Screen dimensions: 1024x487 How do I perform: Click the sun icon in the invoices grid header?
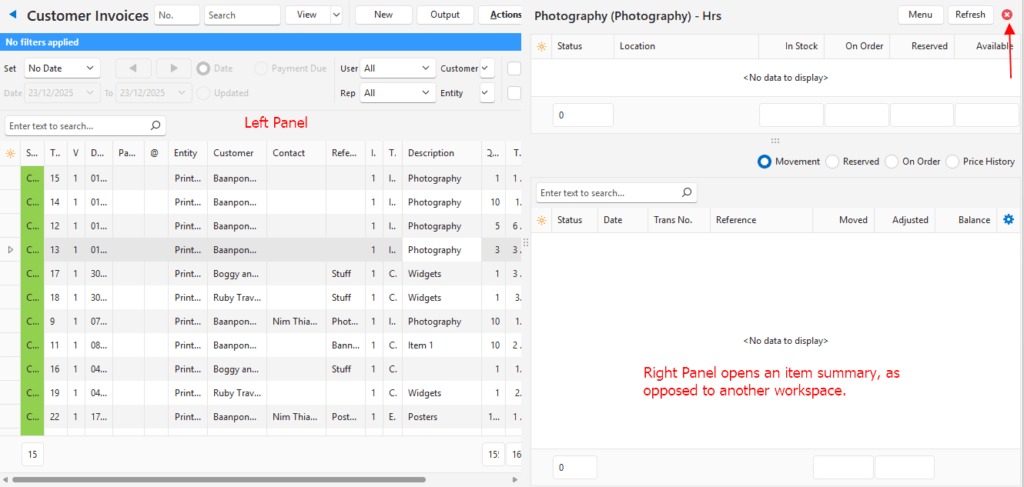coord(10,153)
